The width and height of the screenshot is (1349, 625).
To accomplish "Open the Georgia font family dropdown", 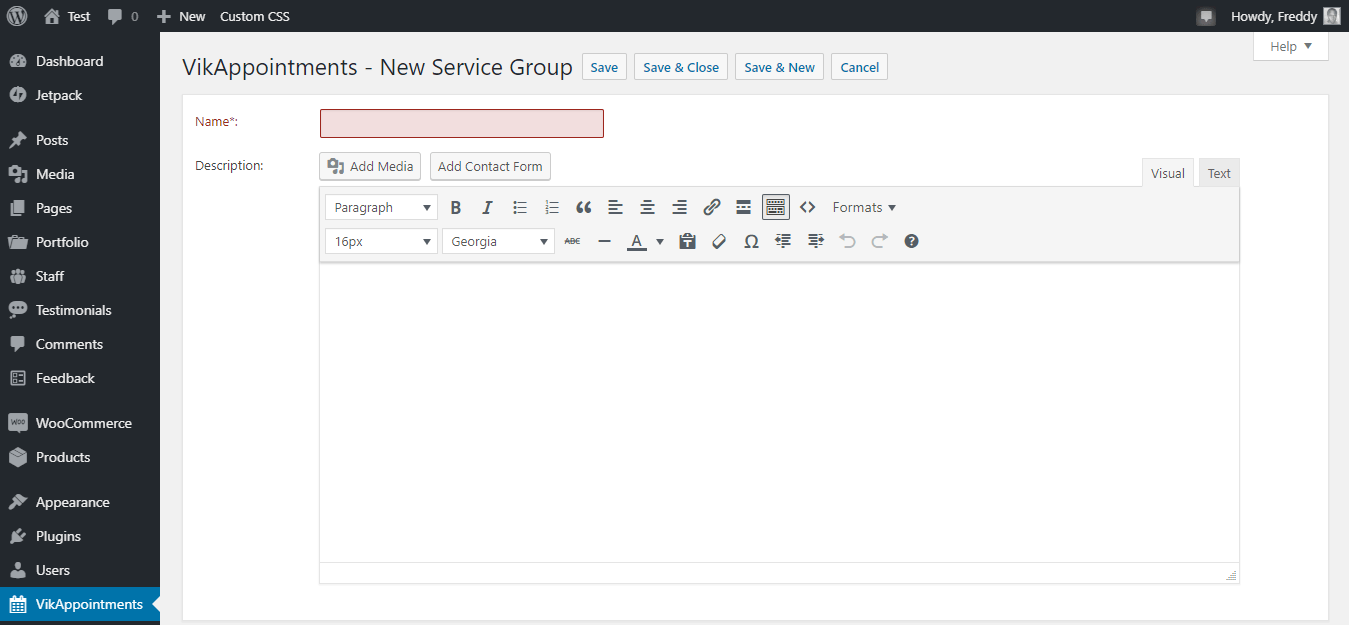I will (498, 241).
